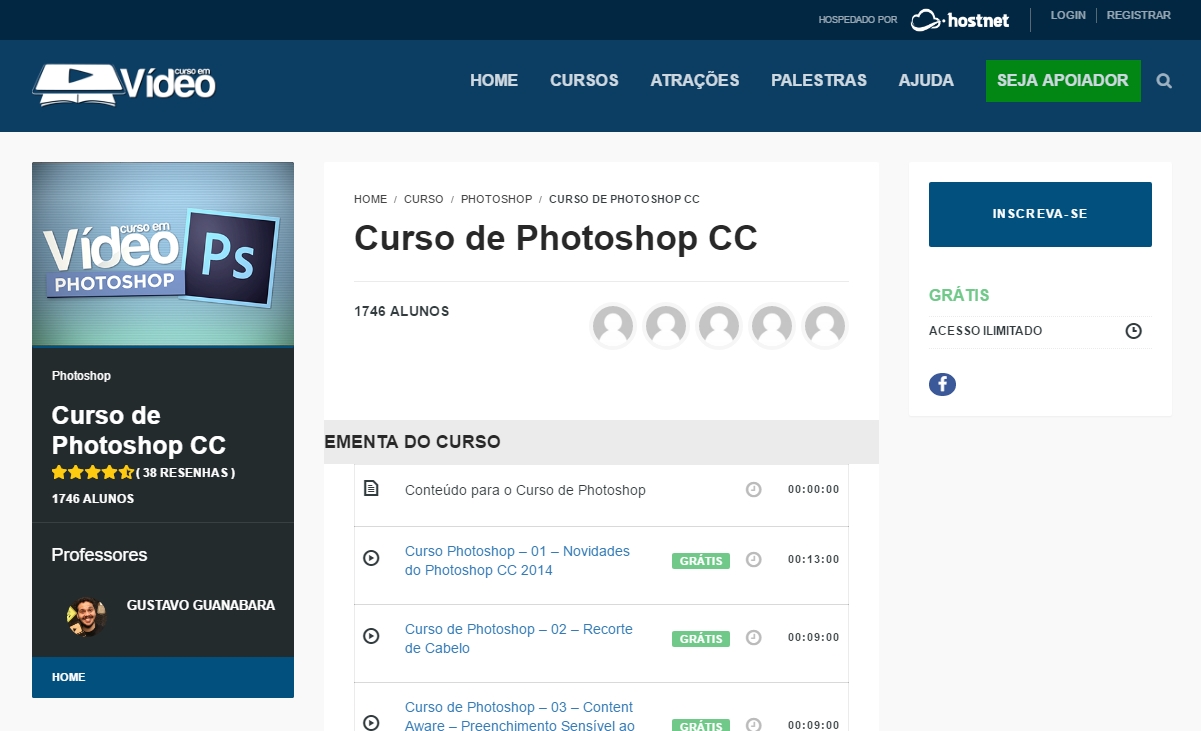The width and height of the screenshot is (1201, 731).
Task: Click 'Conteúdo para o Curso de Photoshop' text
Action: point(525,491)
